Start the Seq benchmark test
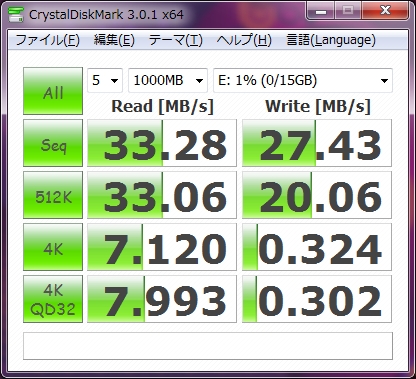The height and width of the screenshot is (379, 416). click(x=53, y=143)
